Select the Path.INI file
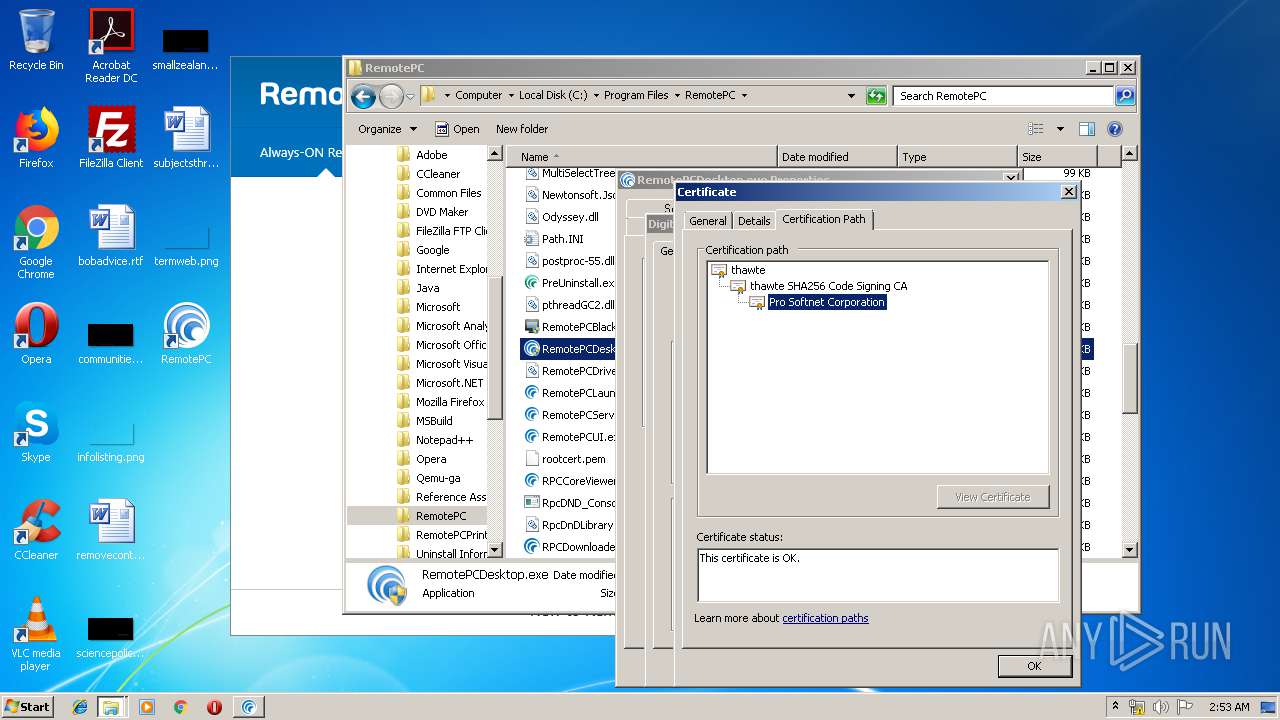The width and height of the screenshot is (1280, 720). (562, 239)
